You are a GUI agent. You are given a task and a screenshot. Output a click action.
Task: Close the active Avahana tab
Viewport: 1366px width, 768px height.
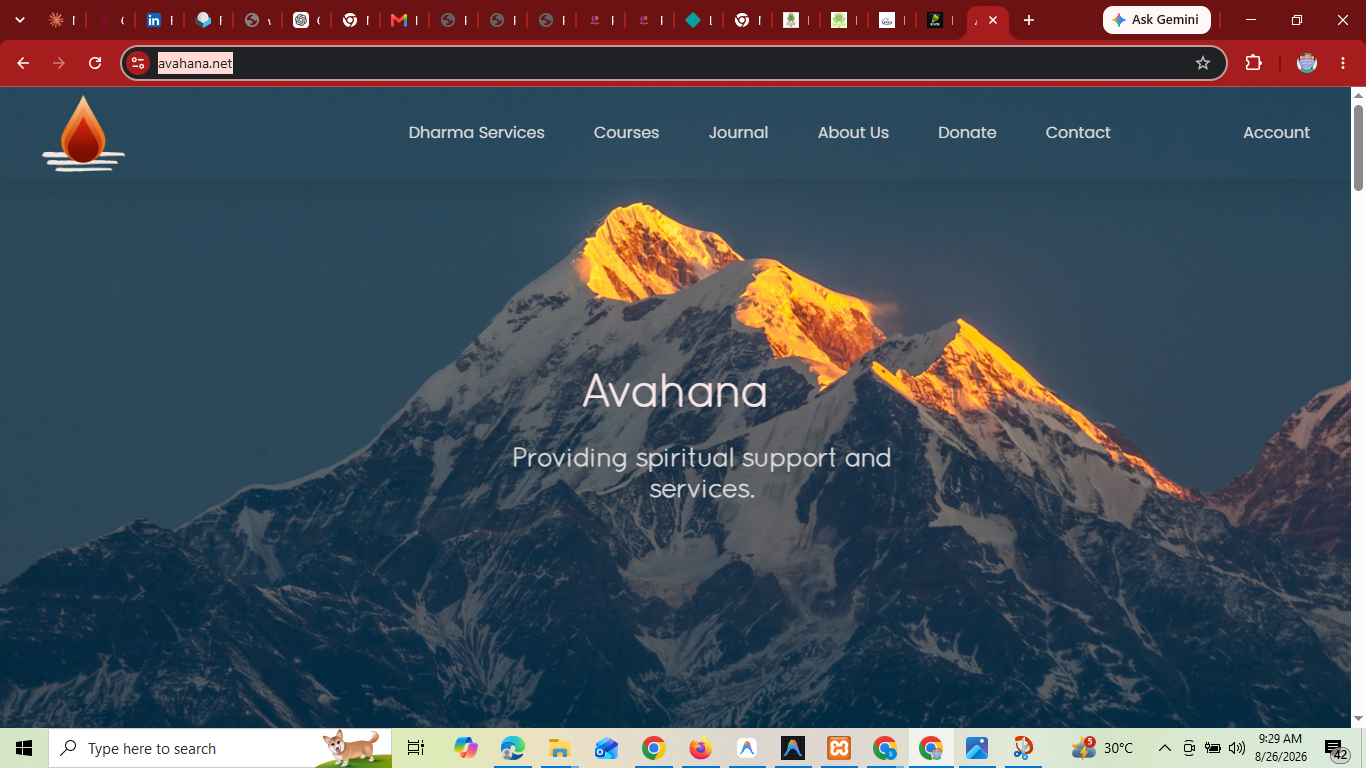[992, 20]
